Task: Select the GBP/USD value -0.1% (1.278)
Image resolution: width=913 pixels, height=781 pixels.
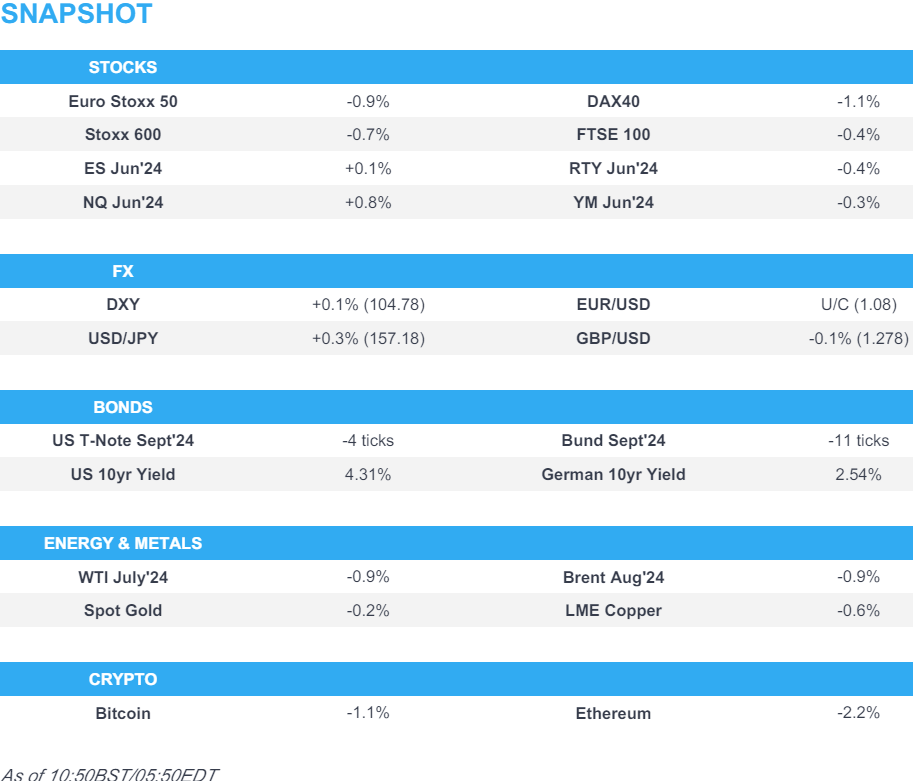Action: (858, 339)
